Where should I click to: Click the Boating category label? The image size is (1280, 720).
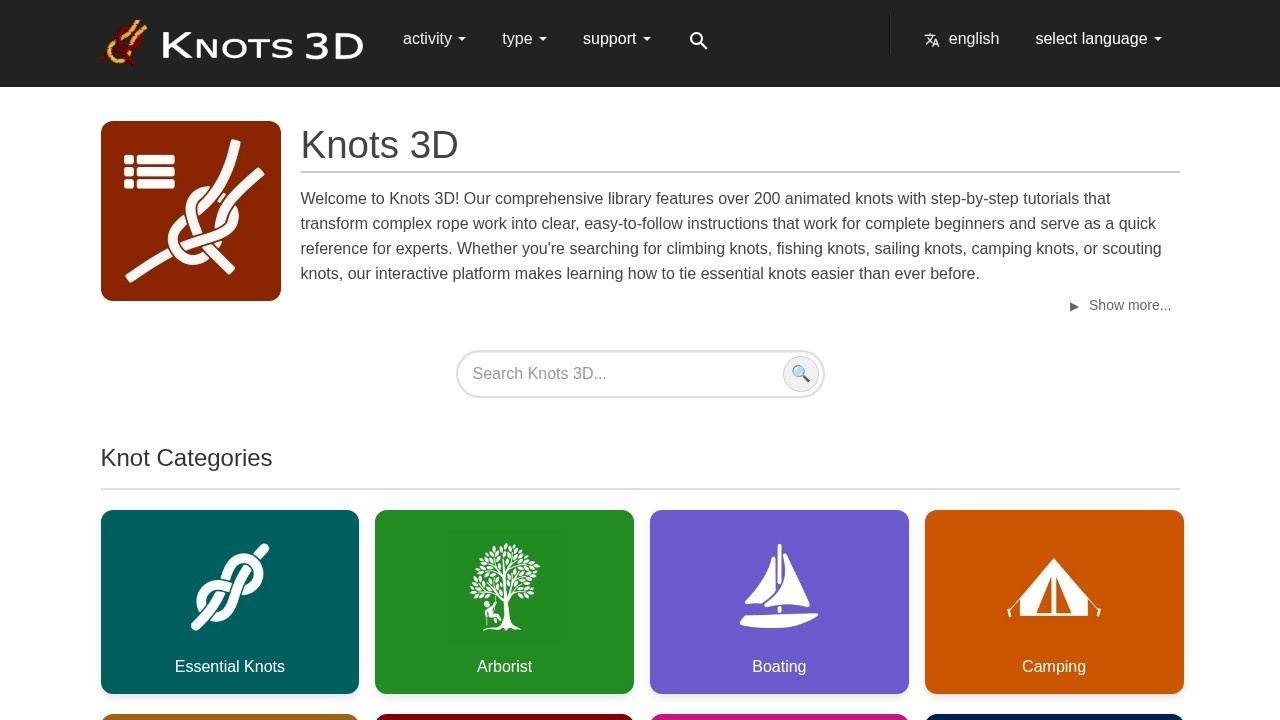(779, 666)
